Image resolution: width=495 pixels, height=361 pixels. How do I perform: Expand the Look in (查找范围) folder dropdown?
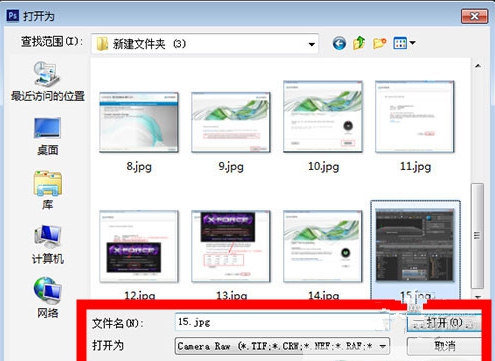(312, 44)
